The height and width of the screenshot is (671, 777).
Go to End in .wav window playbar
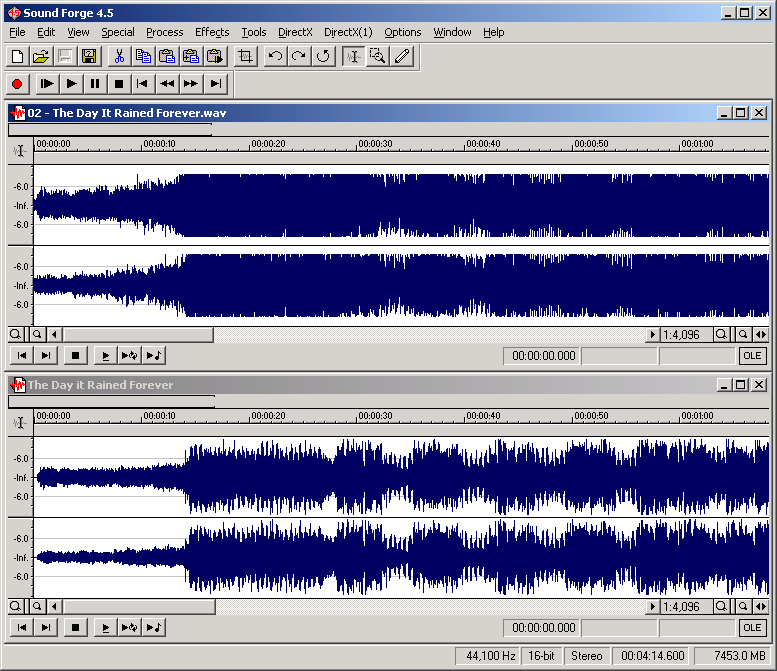click(46, 355)
